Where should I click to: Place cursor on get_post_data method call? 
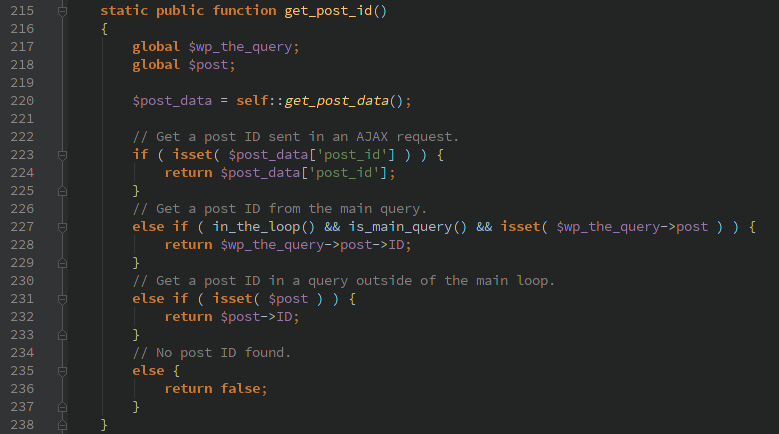pyautogui.click(x=336, y=101)
